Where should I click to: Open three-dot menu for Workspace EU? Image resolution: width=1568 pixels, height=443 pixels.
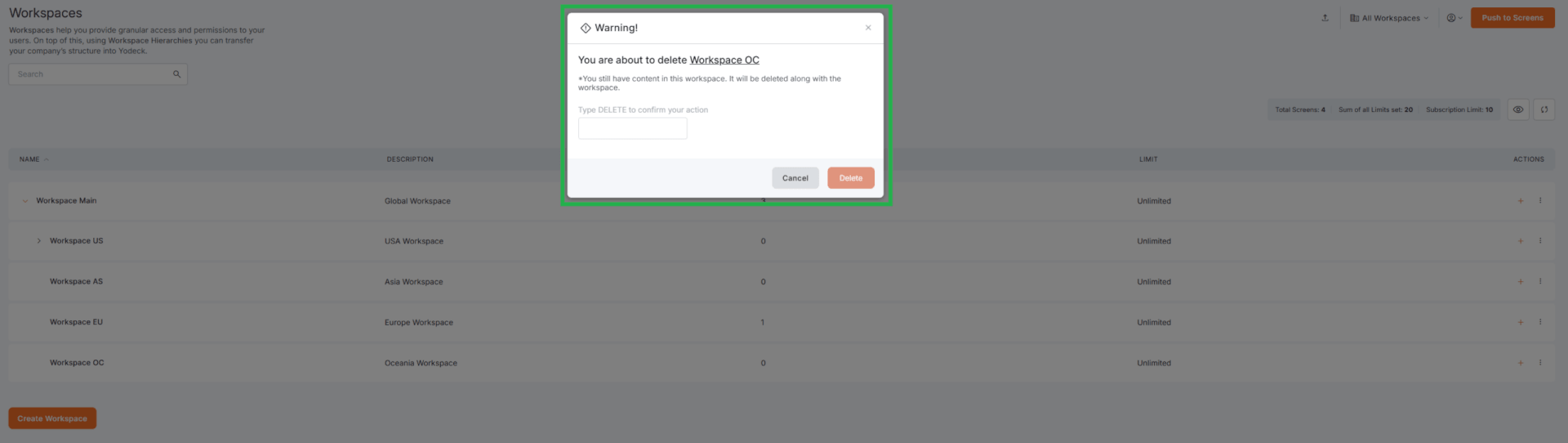[1540, 322]
